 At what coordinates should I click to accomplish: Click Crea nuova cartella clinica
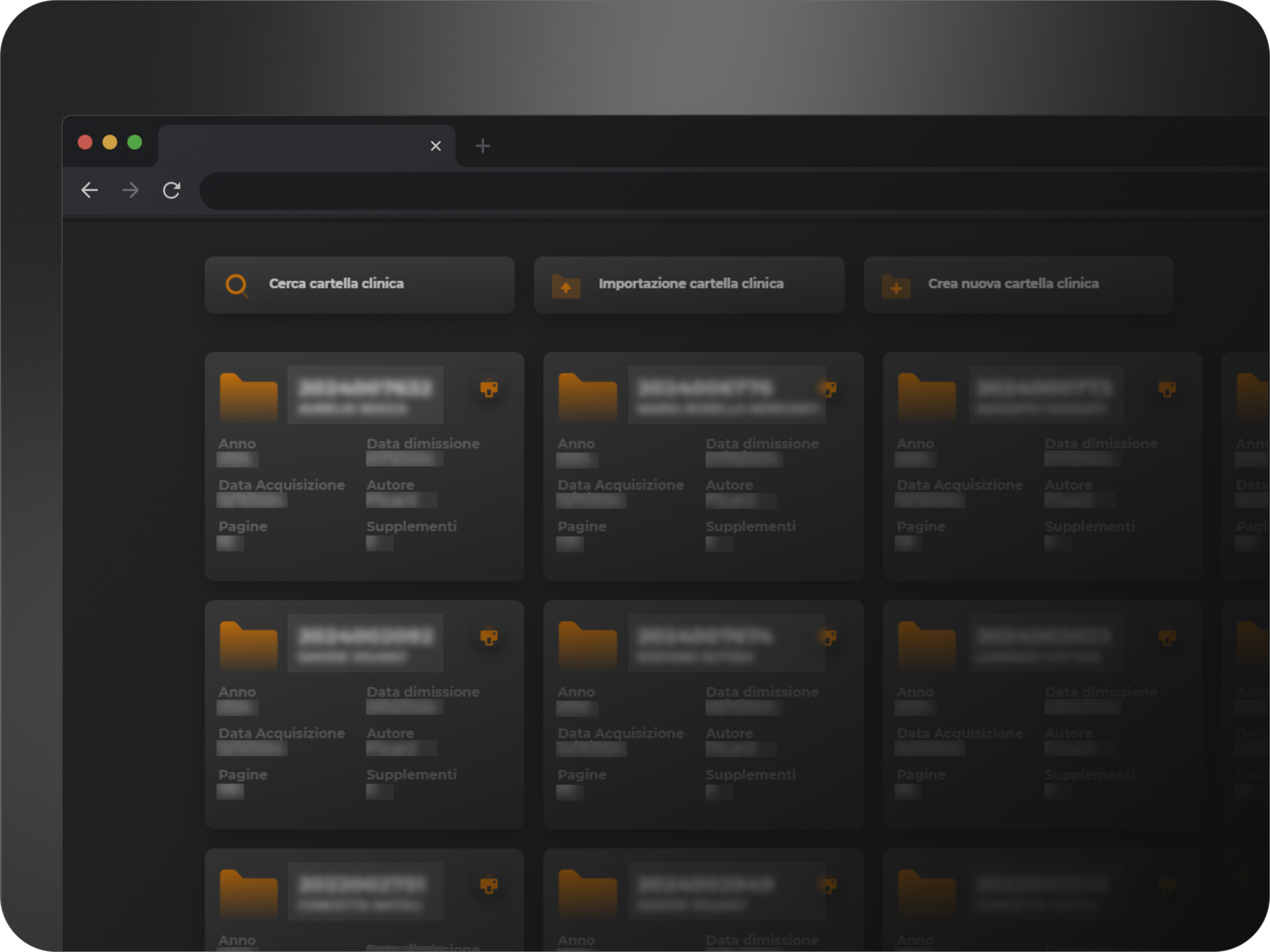tap(1013, 284)
